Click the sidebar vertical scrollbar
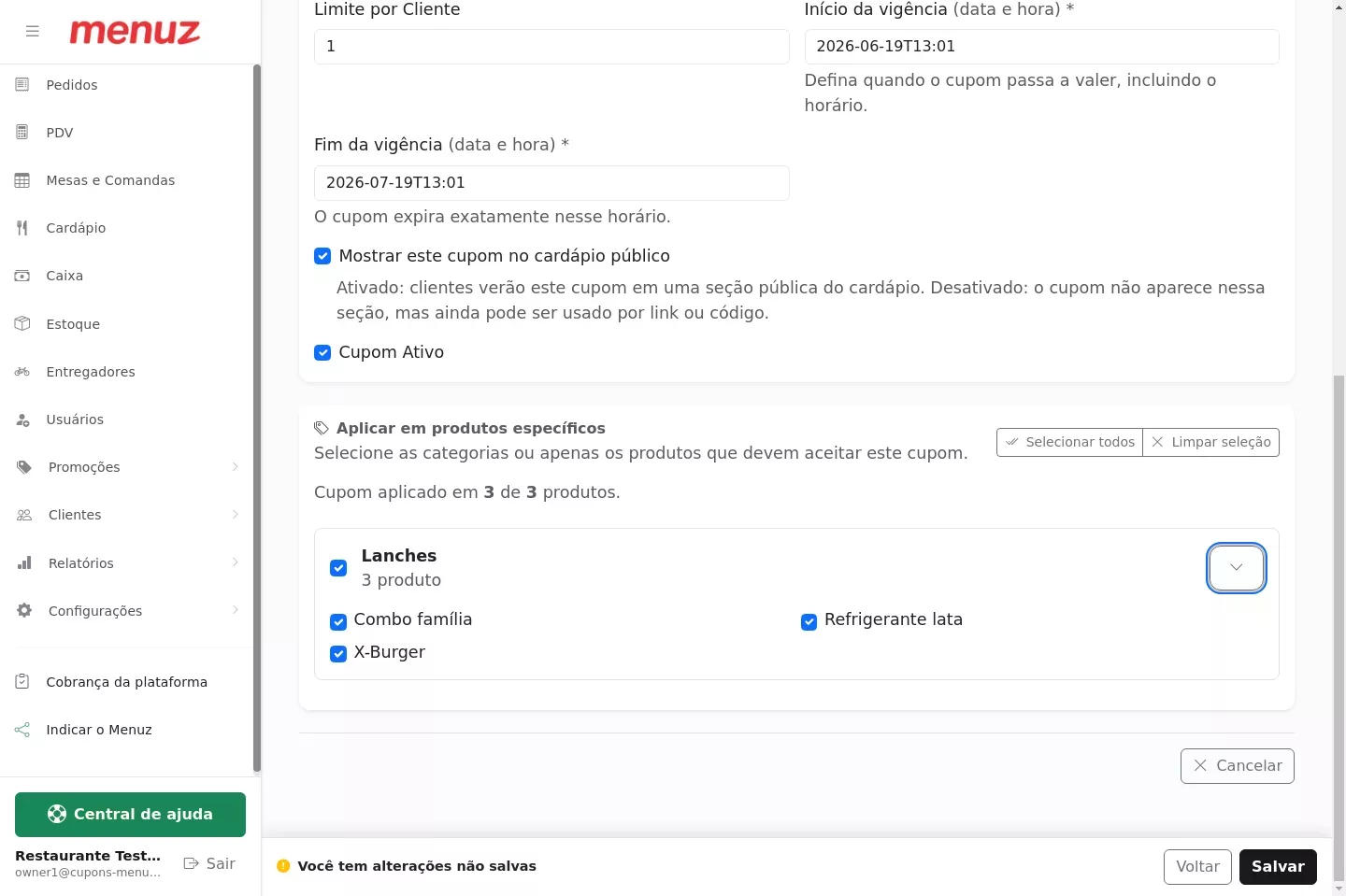This screenshot has height=896, width=1346. coord(257,419)
